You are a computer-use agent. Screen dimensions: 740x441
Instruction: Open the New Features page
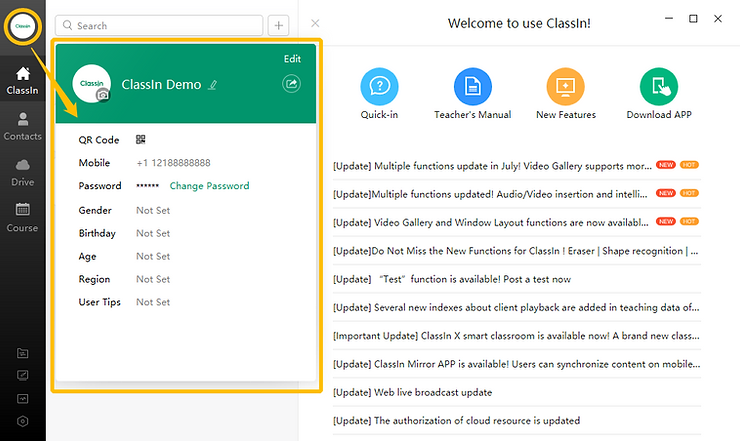click(x=565, y=89)
